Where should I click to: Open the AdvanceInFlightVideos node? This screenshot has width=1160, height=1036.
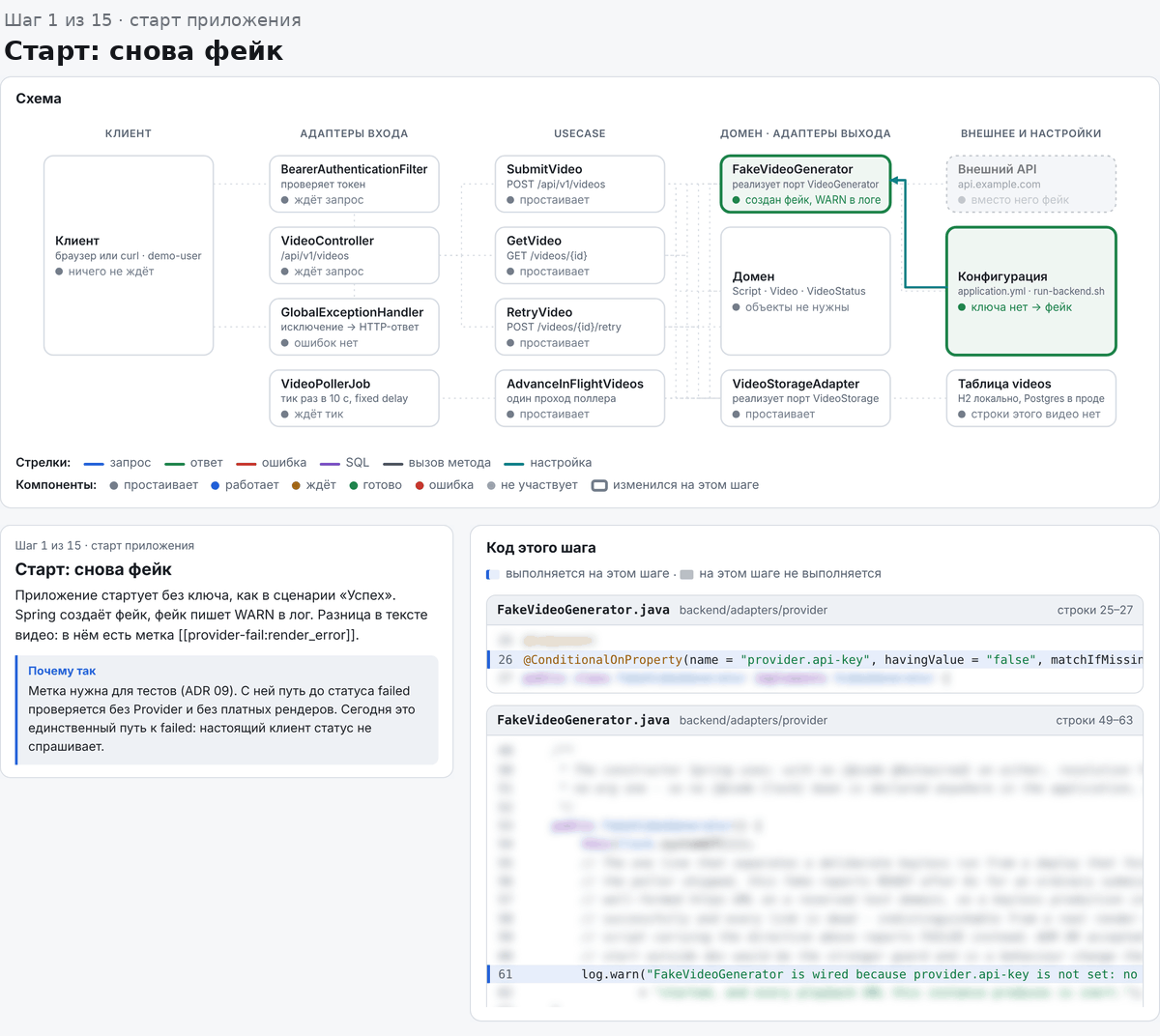point(580,398)
